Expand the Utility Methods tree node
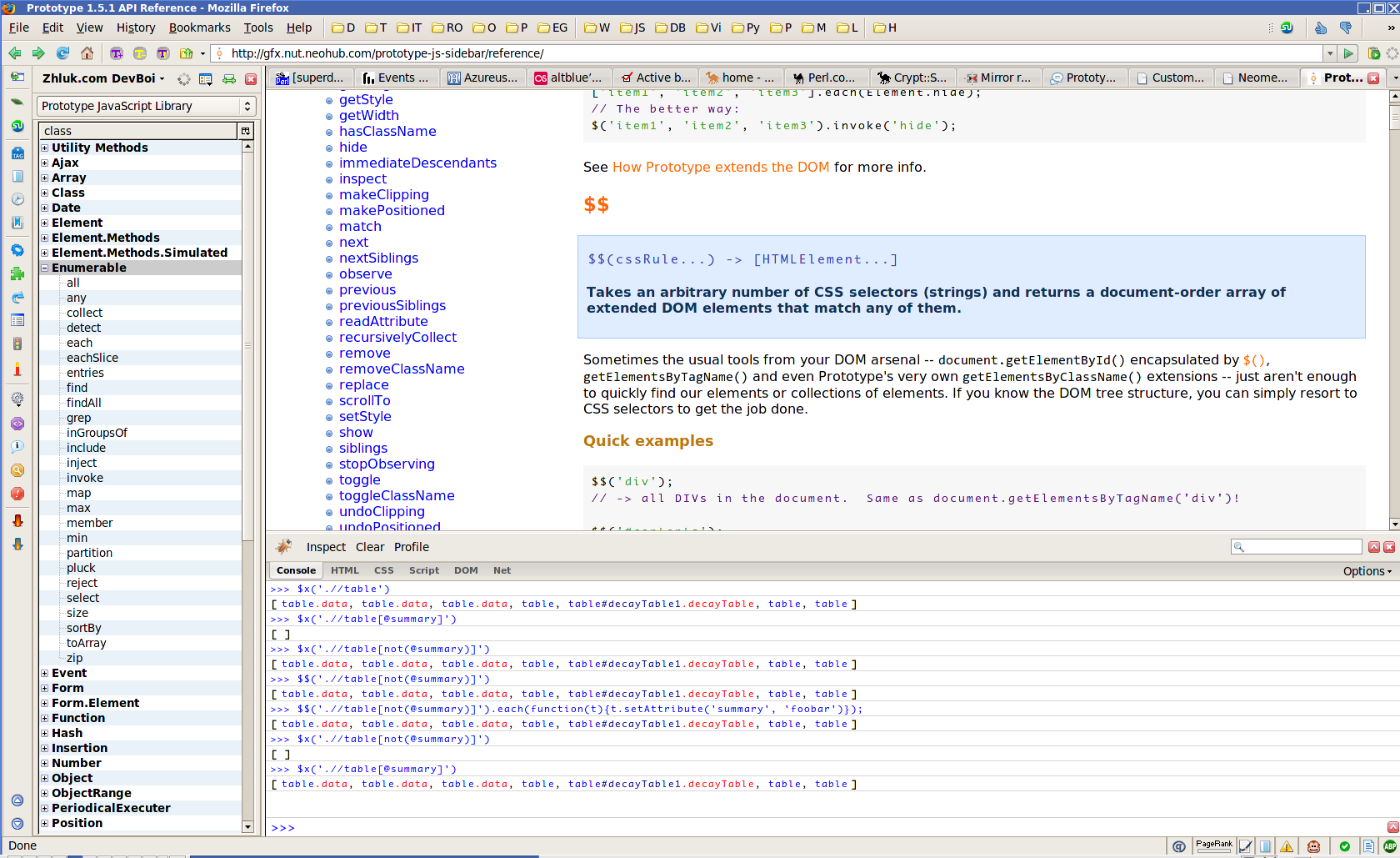 click(45, 148)
